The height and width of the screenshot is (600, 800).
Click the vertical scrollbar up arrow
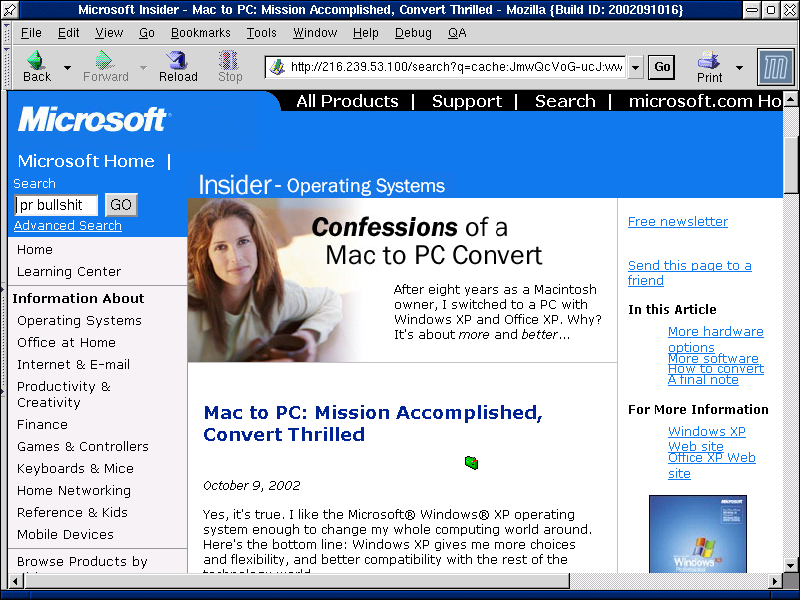[x=791, y=98]
